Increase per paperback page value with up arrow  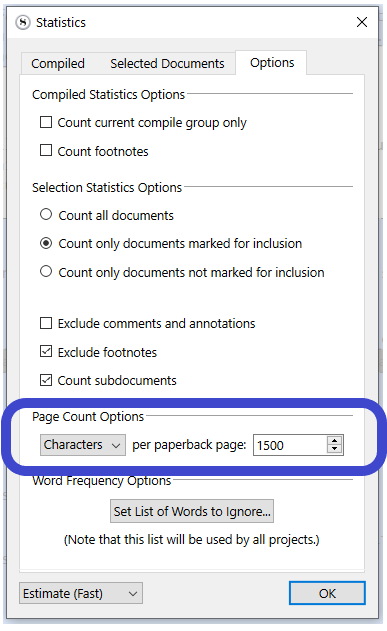pyautogui.click(x=335, y=441)
